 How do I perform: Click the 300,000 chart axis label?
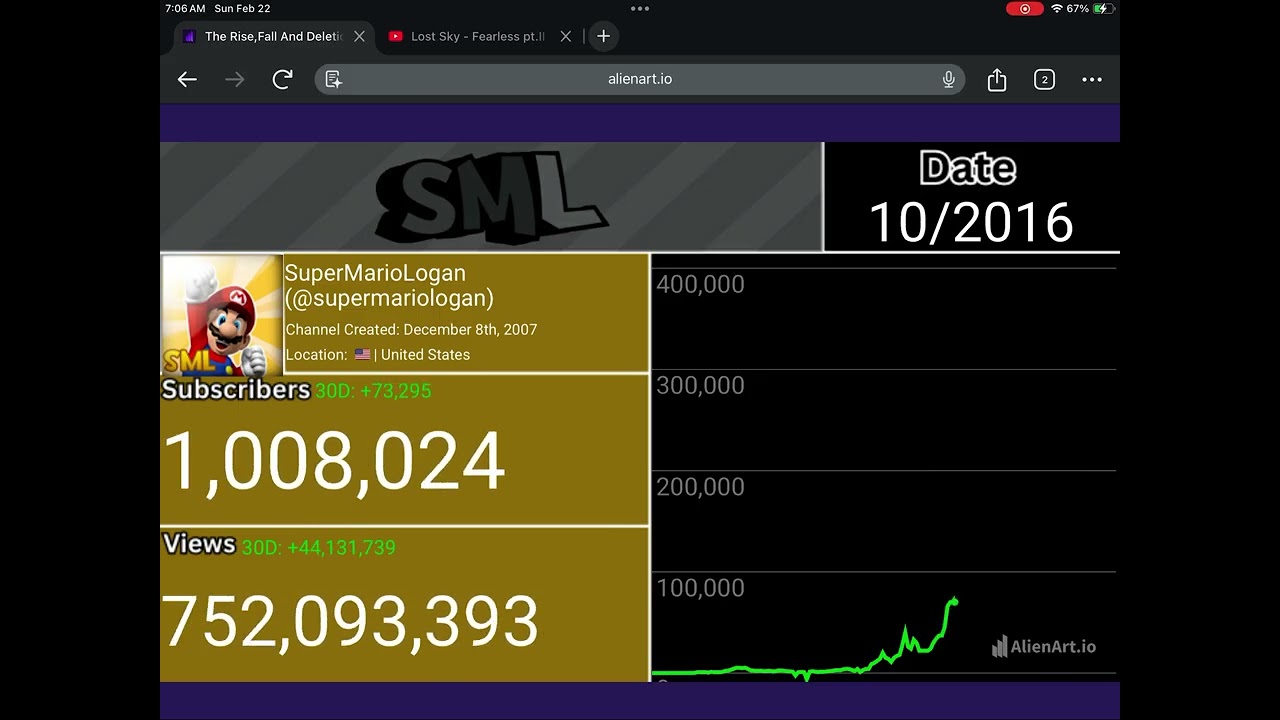[700, 386]
